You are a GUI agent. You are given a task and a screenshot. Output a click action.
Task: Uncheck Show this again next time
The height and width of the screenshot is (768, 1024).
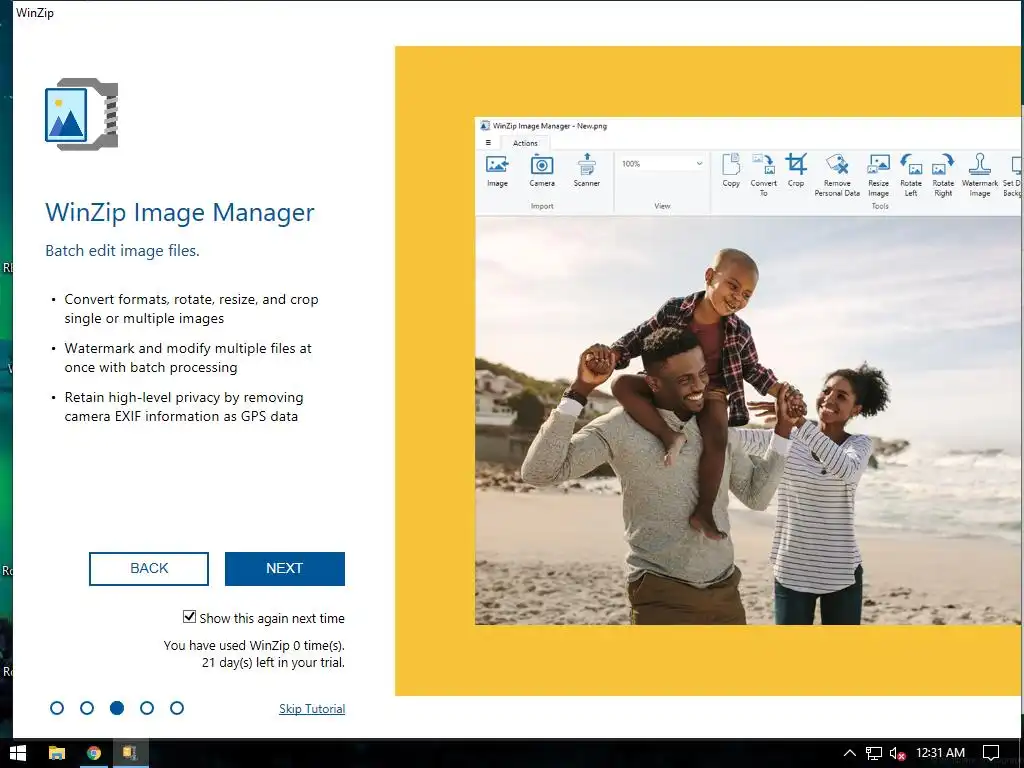[189, 616]
